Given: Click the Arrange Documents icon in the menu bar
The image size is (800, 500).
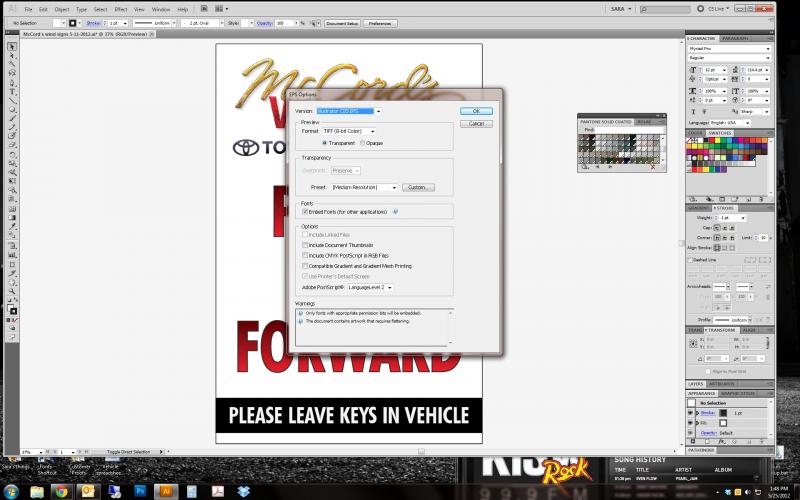Looking at the screenshot, I should click(x=221, y=9).
